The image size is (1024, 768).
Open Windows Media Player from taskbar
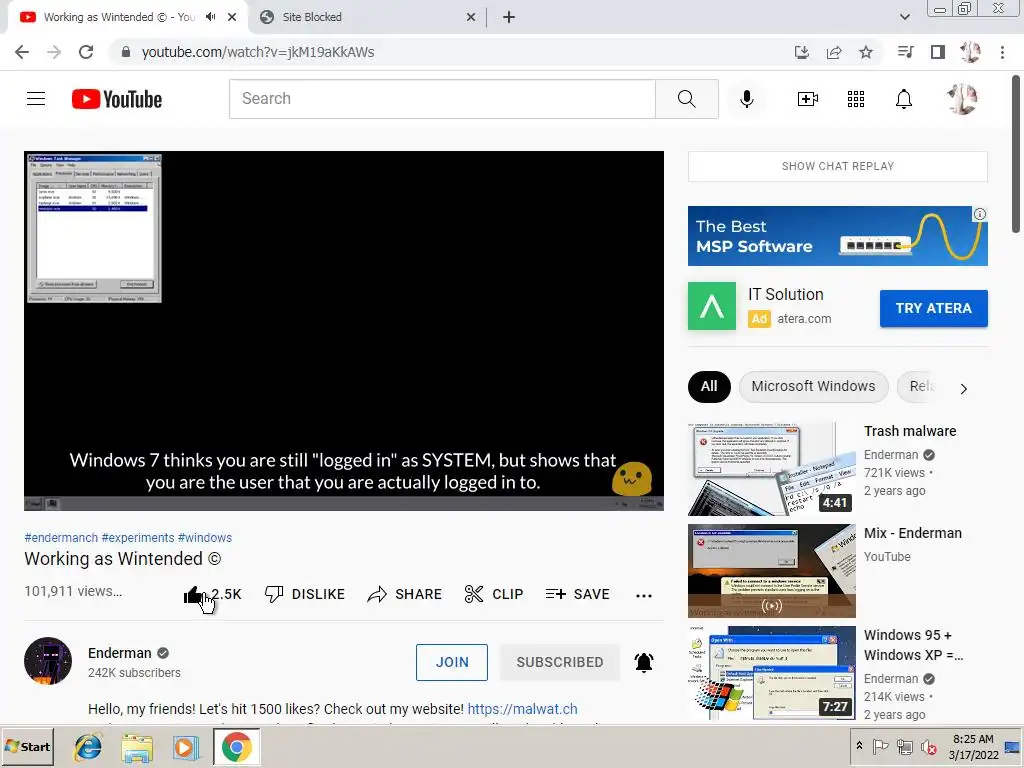click(186, 747)
